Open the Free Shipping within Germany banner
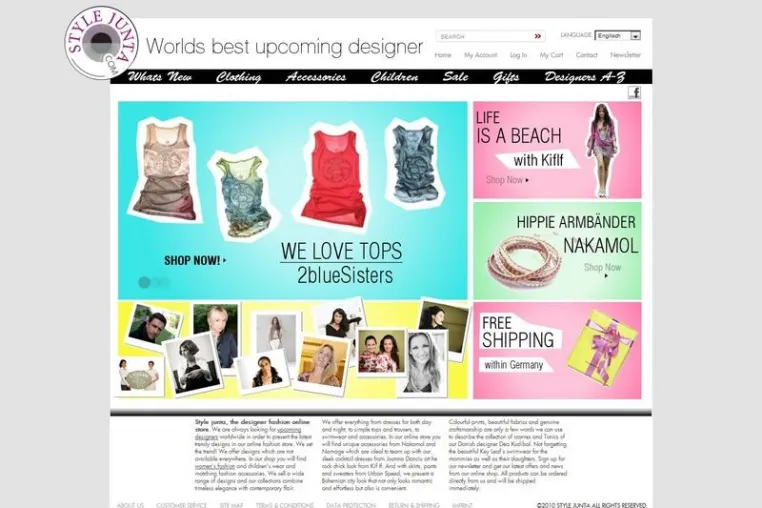762x508 pixels. tap(557, 350)
